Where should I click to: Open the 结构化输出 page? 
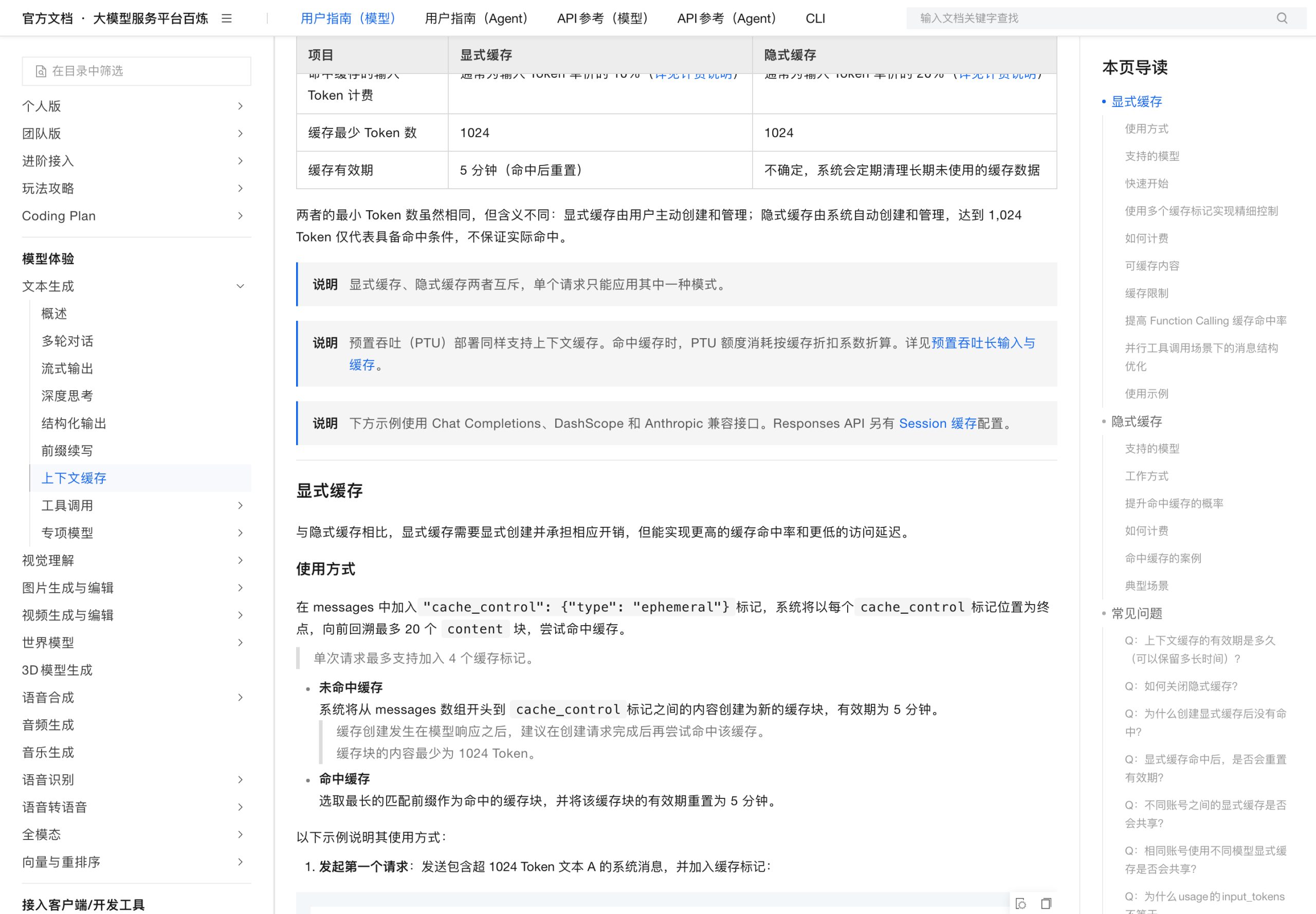(x=74, y=423)
